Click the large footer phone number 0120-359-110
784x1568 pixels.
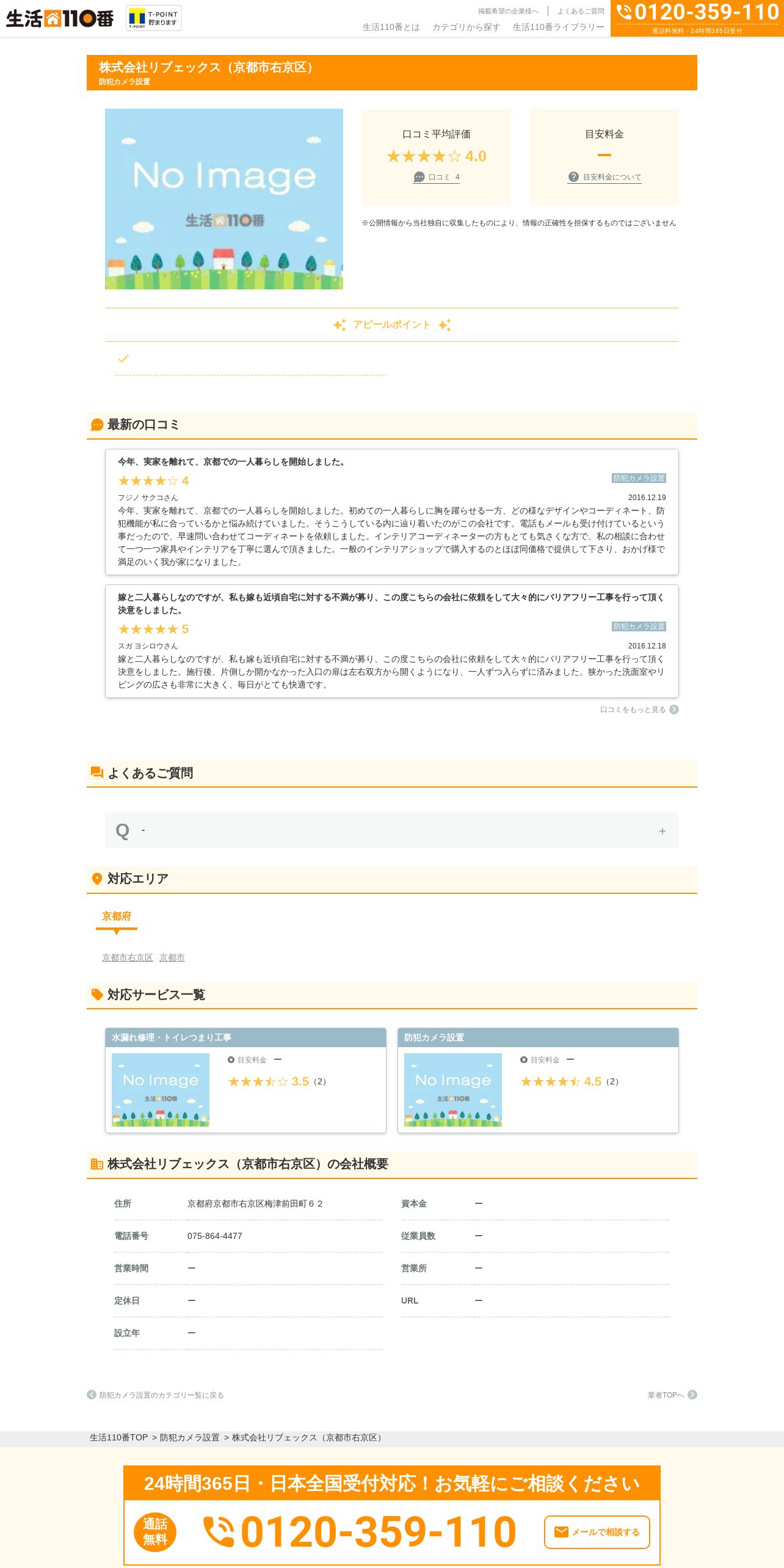point(379,1532)
